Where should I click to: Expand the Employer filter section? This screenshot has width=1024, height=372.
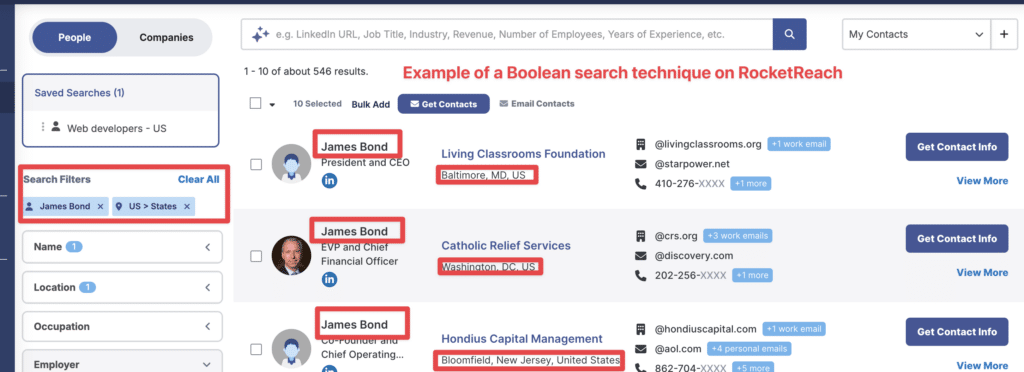(122, 361)
